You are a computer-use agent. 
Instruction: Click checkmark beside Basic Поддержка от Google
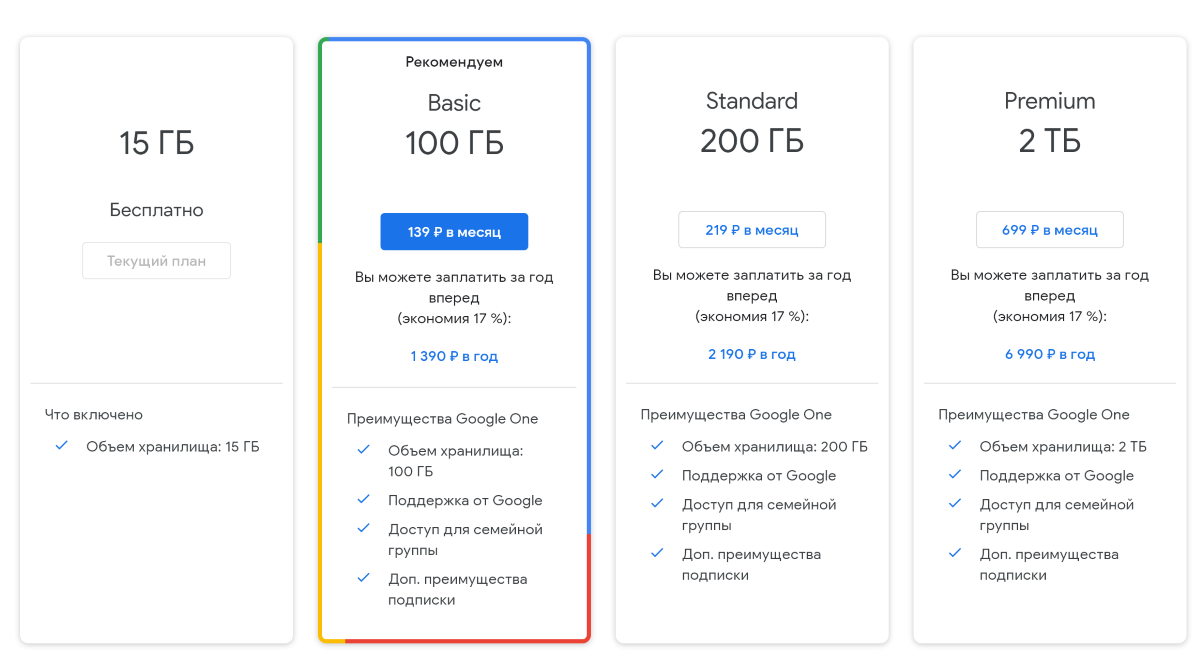[364, 500]
